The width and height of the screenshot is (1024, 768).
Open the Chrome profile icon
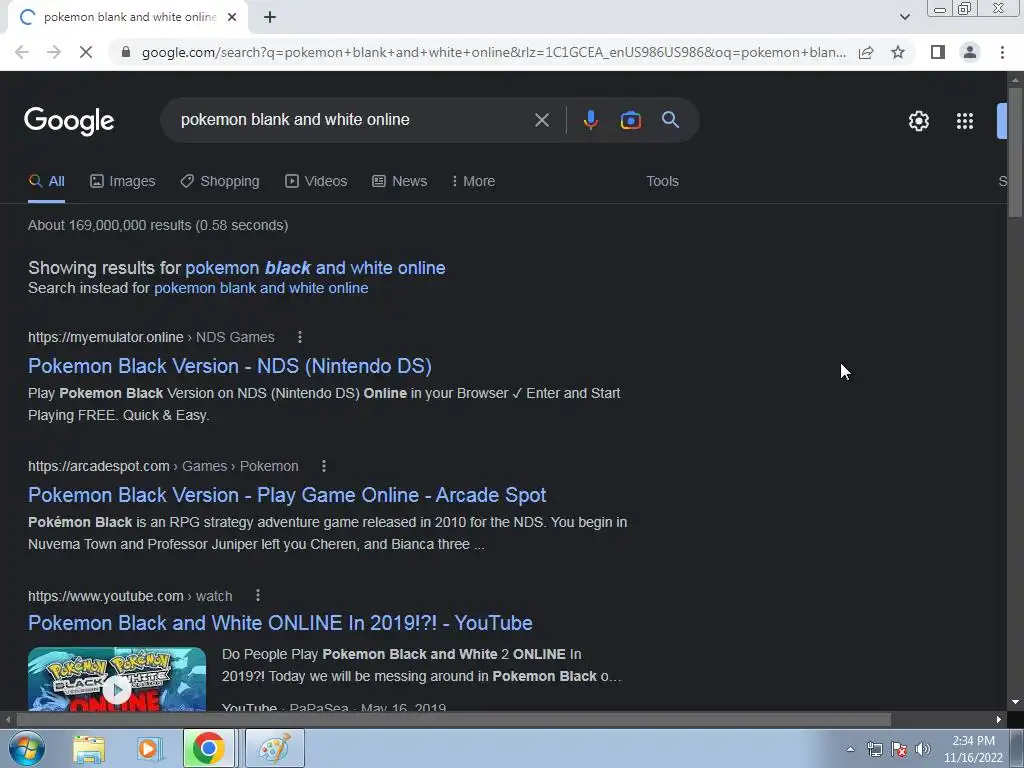tap(970, 52)
